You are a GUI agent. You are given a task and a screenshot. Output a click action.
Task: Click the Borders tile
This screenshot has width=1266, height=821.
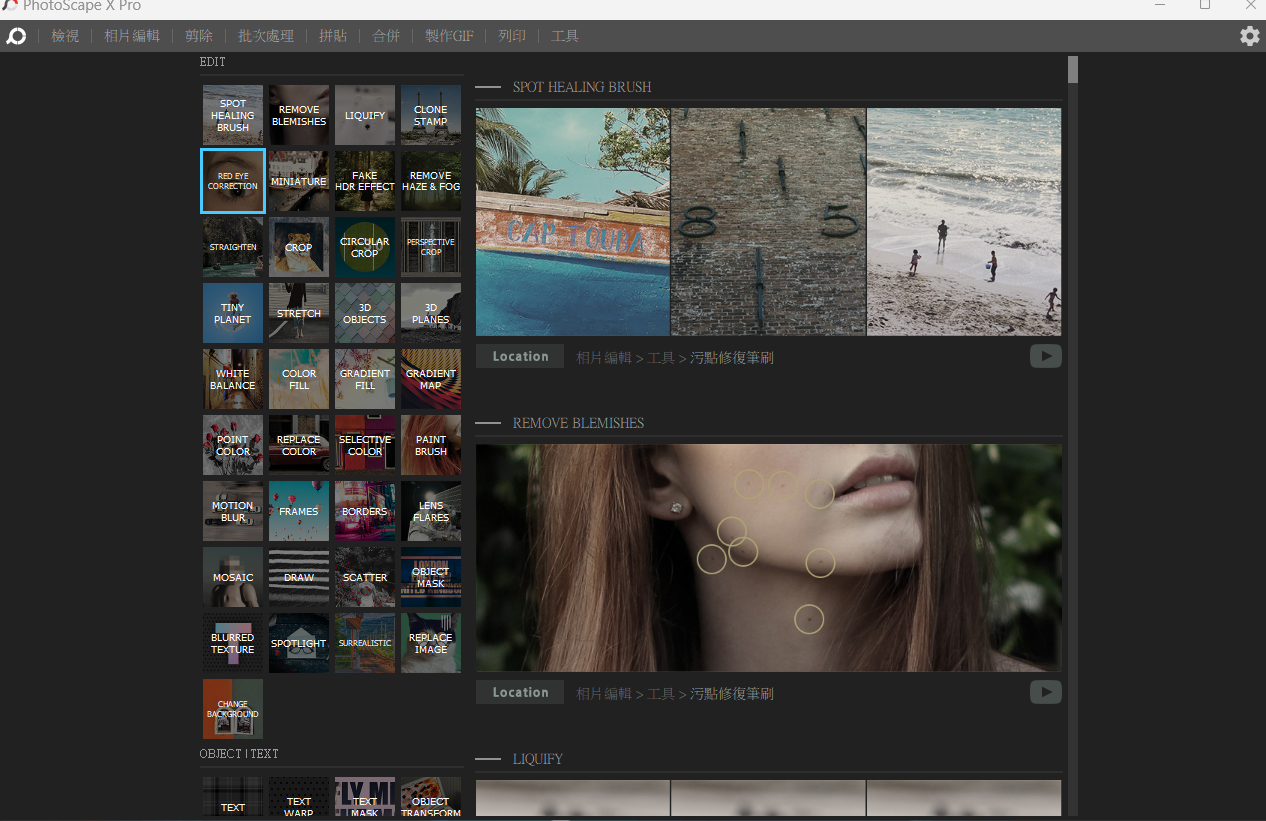point(365,511)
